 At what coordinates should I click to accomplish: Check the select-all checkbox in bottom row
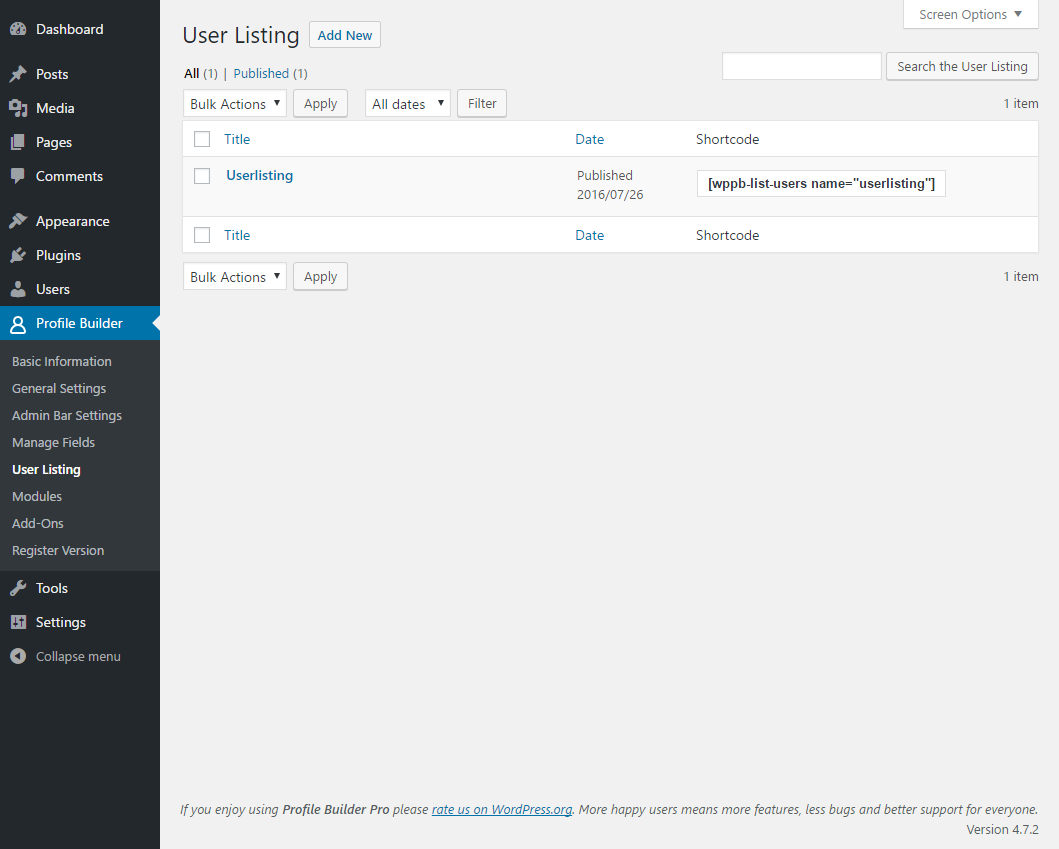click(202, 234)
